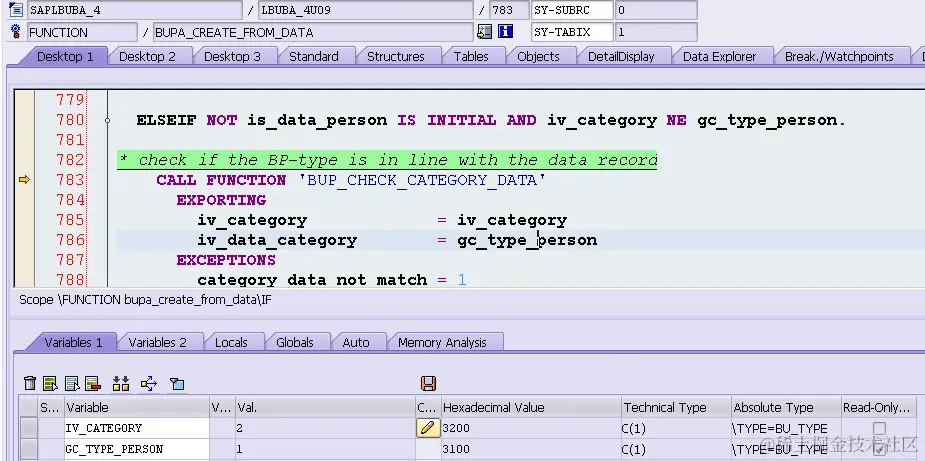The height and width of the screenshot is (461, 925).
Task: Click the SY-SUBRC field
Action: [x=572, y=10]
